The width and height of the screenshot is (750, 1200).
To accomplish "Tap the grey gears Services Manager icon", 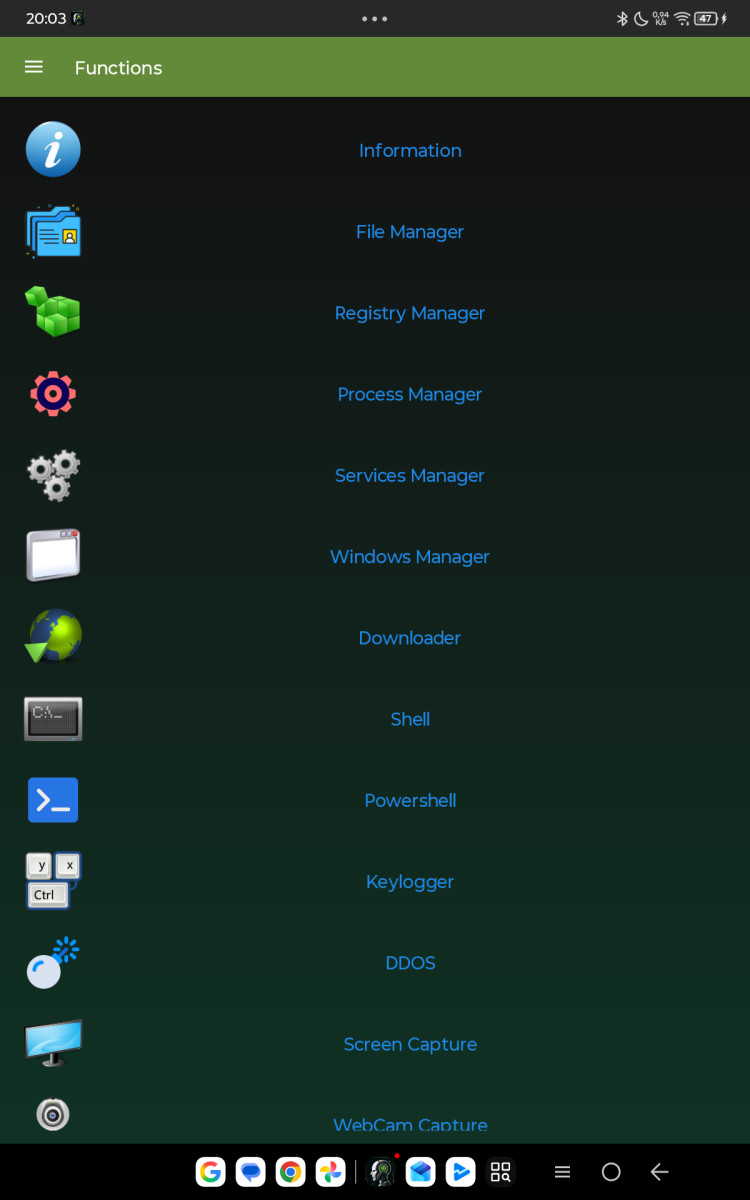I will pyautogui.click(x=53, y=475).
